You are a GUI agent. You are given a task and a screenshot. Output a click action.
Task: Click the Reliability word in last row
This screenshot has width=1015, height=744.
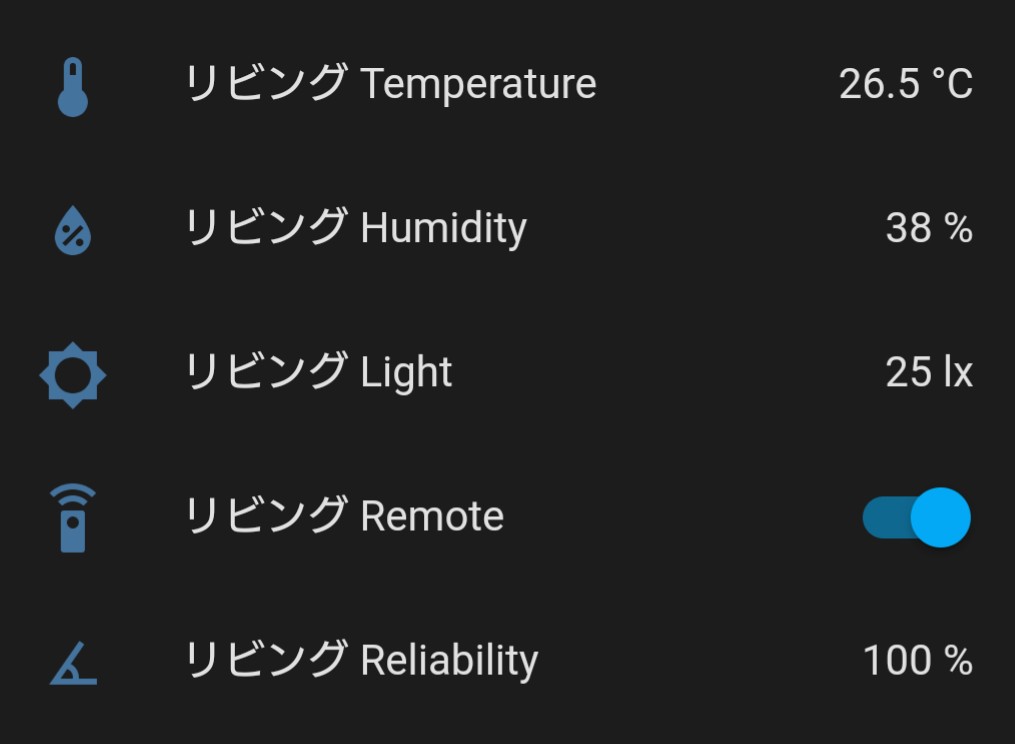pyautogui.click(x=449, y=661)
